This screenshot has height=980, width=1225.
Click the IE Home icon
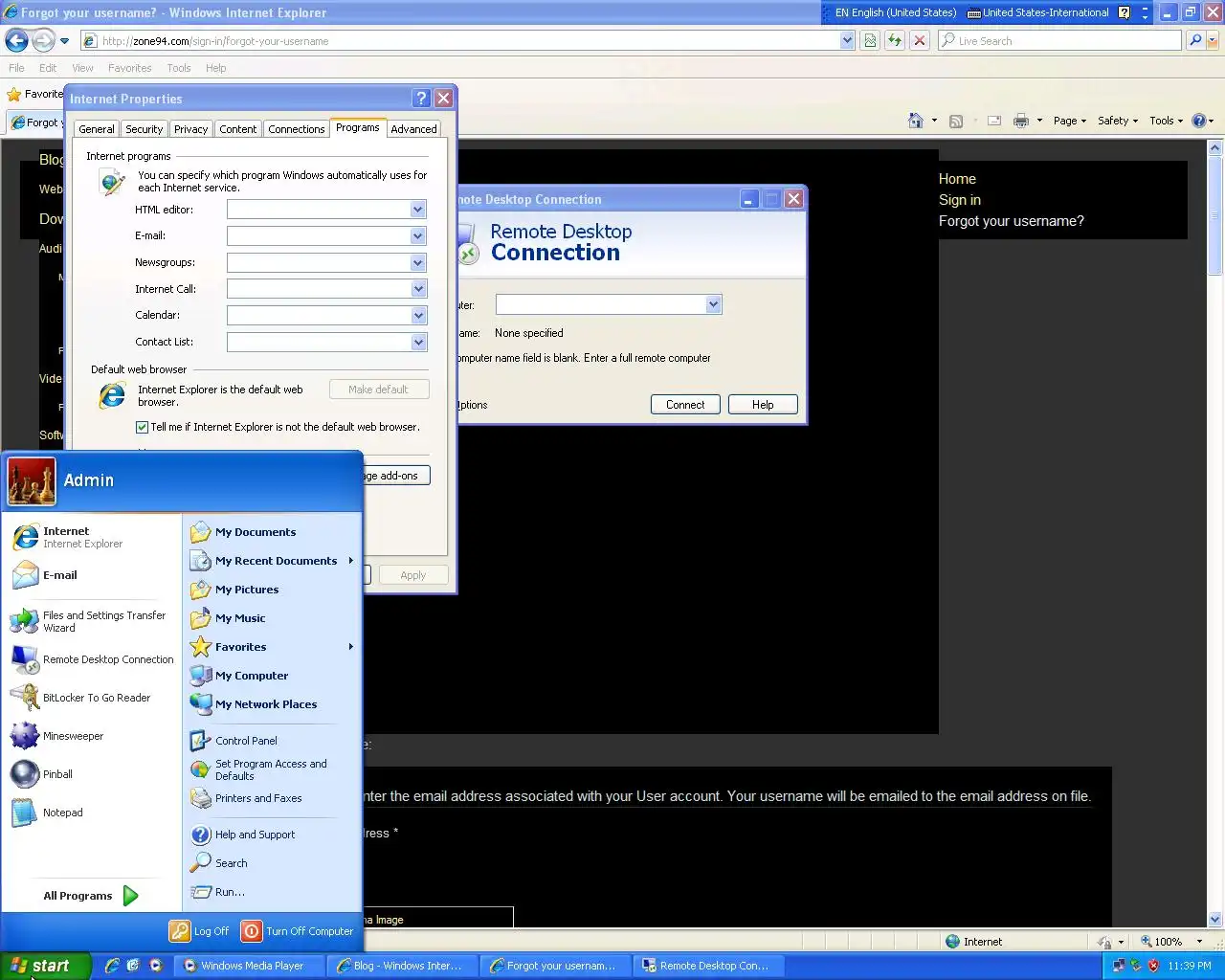point(915,121)
